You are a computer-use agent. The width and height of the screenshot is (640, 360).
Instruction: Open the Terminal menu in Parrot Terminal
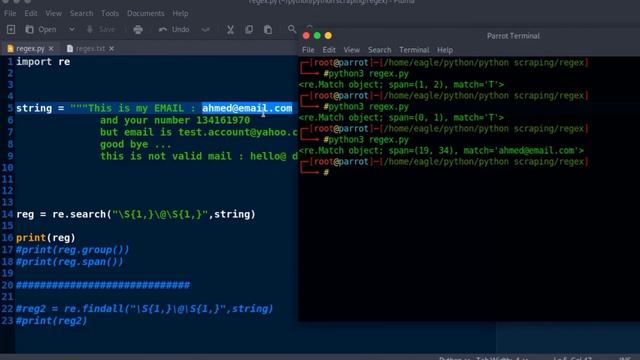[414, 50]
